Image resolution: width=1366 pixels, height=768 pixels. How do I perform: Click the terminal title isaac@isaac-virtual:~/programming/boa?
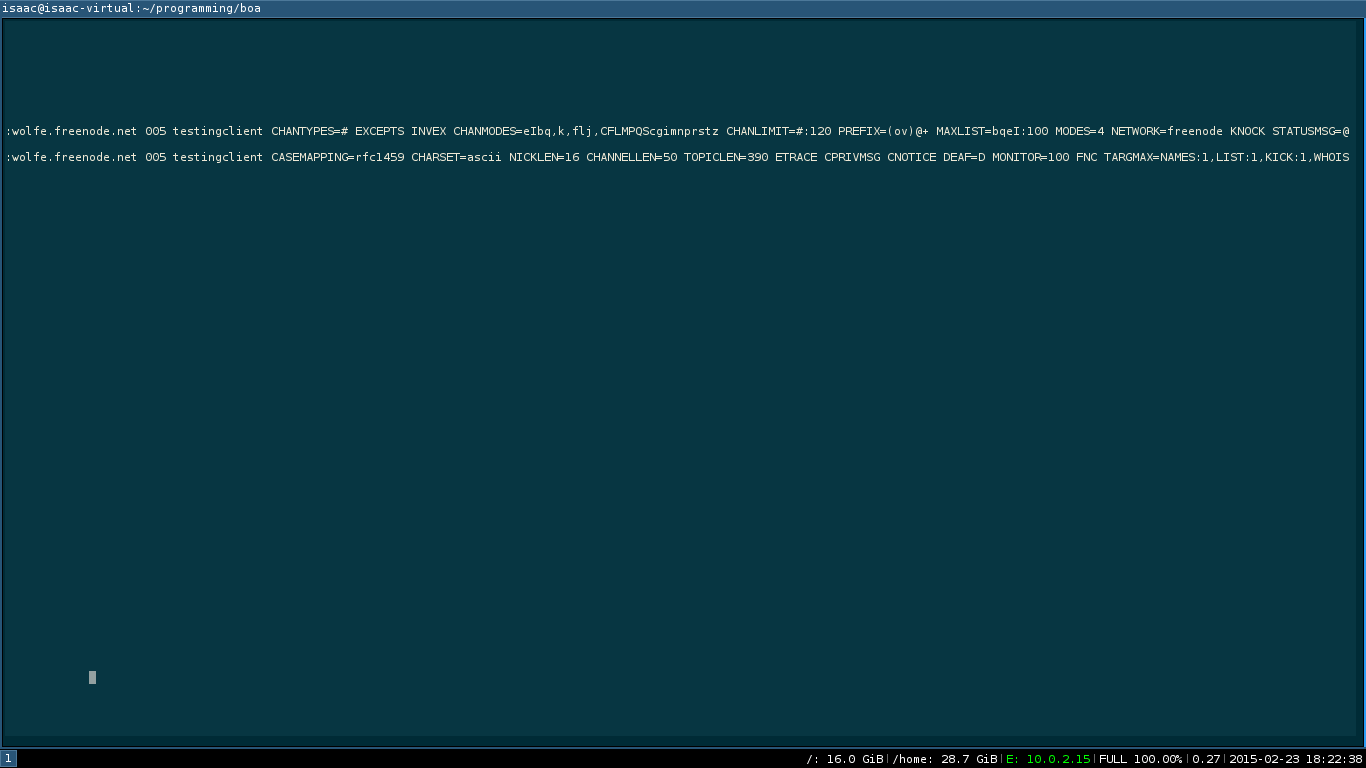(131, 8)
